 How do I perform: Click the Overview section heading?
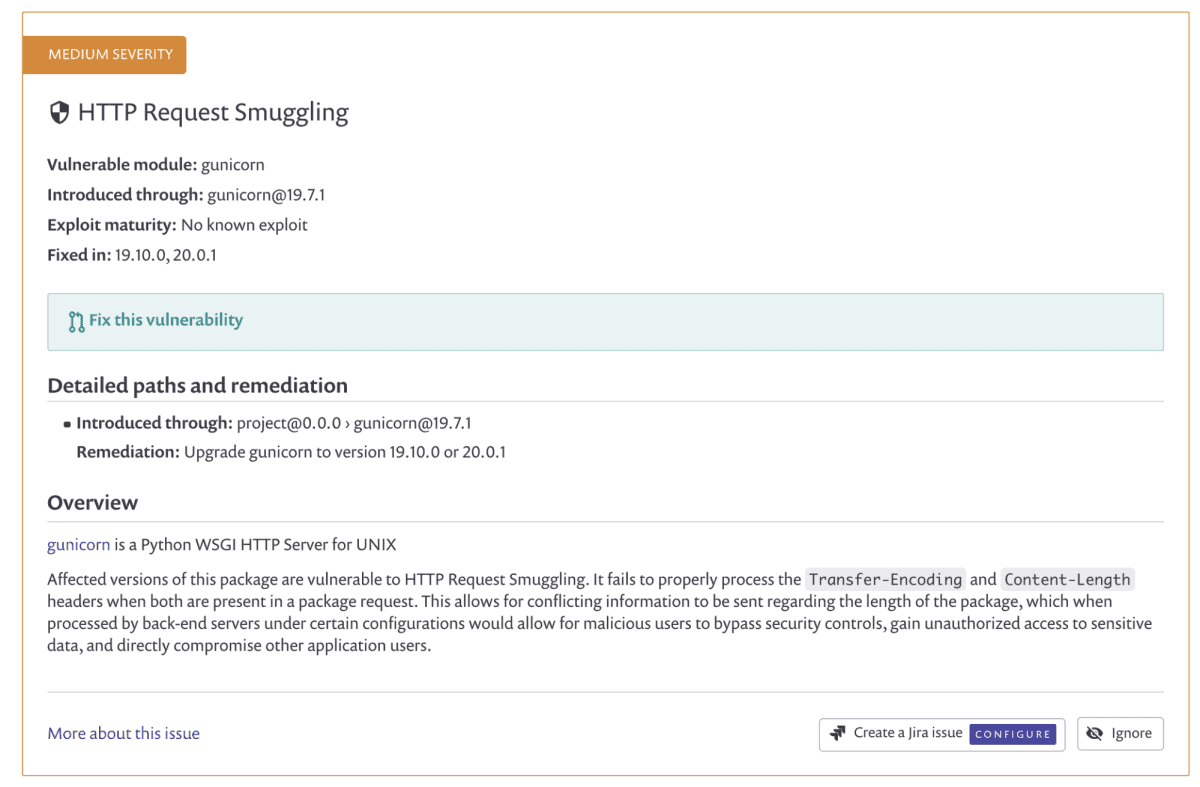(x=92, y=502)
